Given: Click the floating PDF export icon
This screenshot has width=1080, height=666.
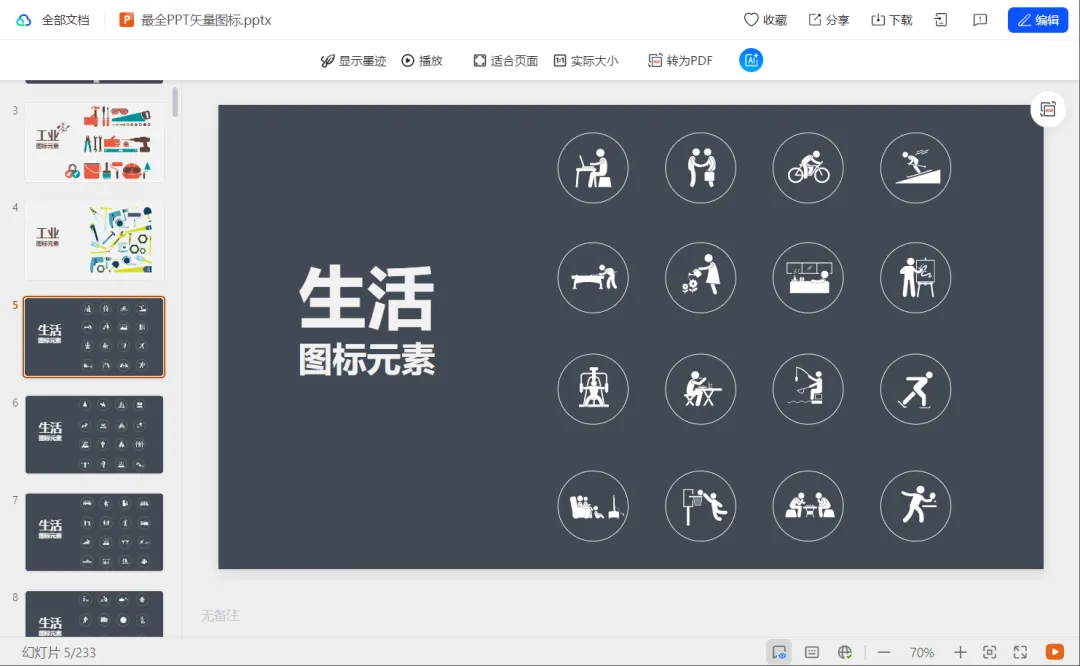Looking at the screenshot, I should tap(1048, 110).
